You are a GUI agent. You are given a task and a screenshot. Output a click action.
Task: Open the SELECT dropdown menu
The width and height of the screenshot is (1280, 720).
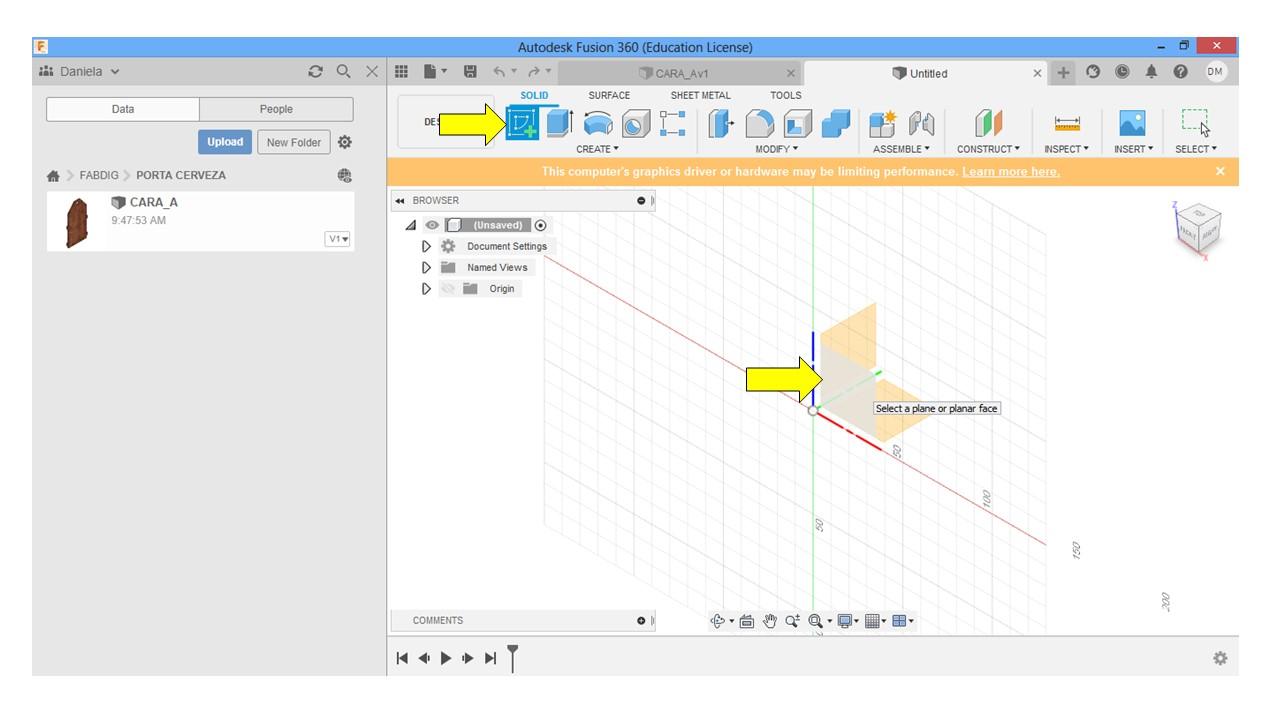click(1196, 149)
